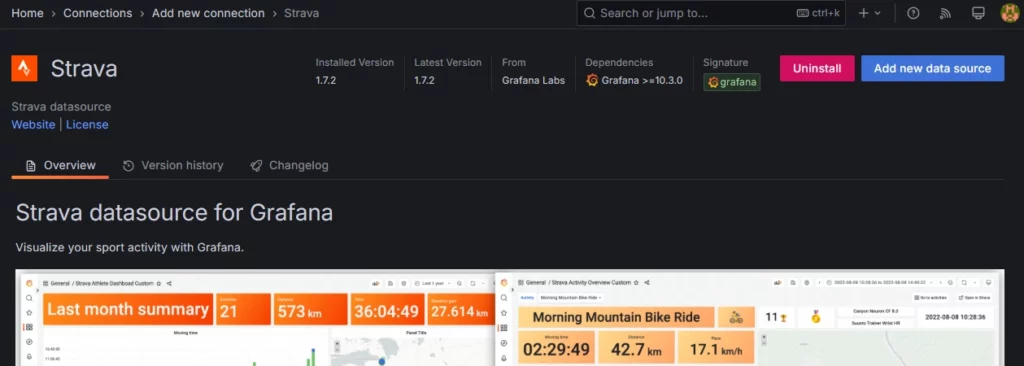Click the Grafana logo beside dependencies
1024x366 pixels.
592,80
